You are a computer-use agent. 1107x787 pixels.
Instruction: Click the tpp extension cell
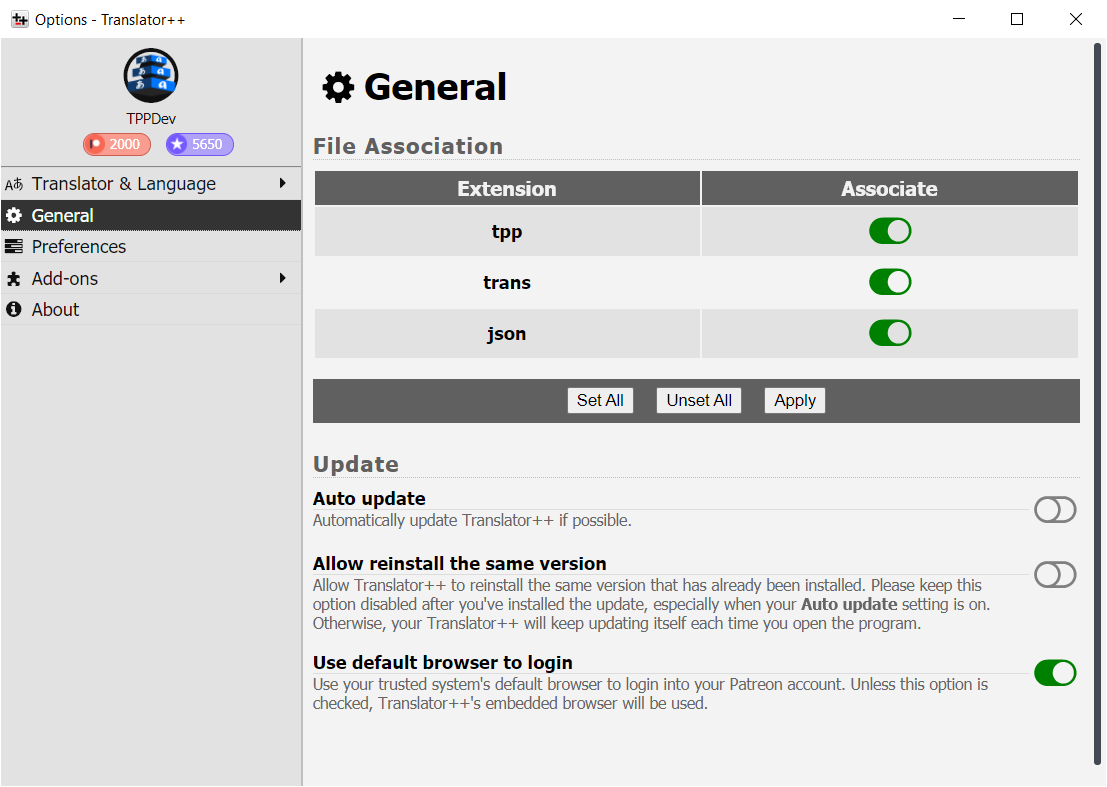point(507,232)
